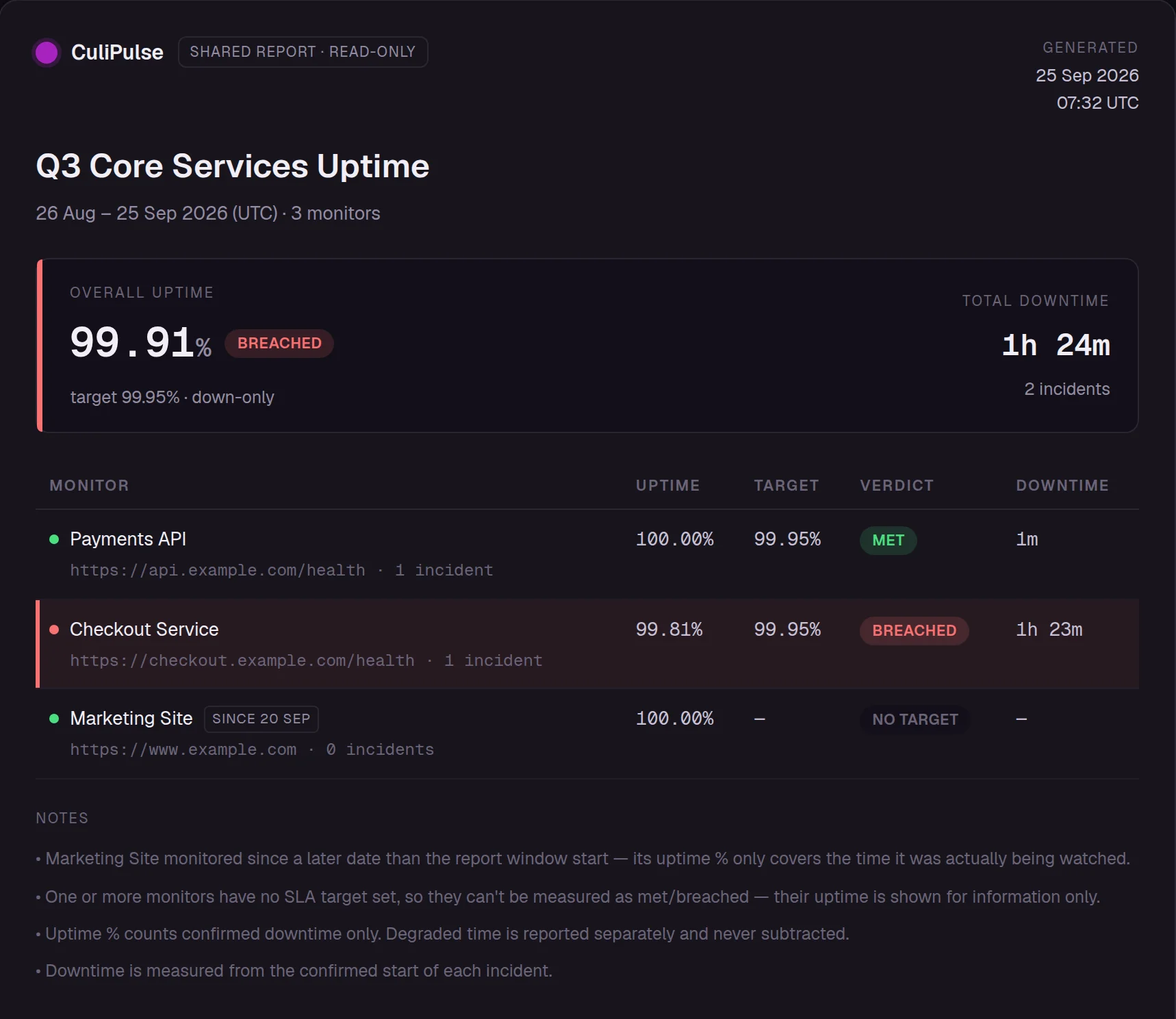Click the note about confirmed start of incident
Viewport: 1176px width, 1019px height.
coord(294,970)
